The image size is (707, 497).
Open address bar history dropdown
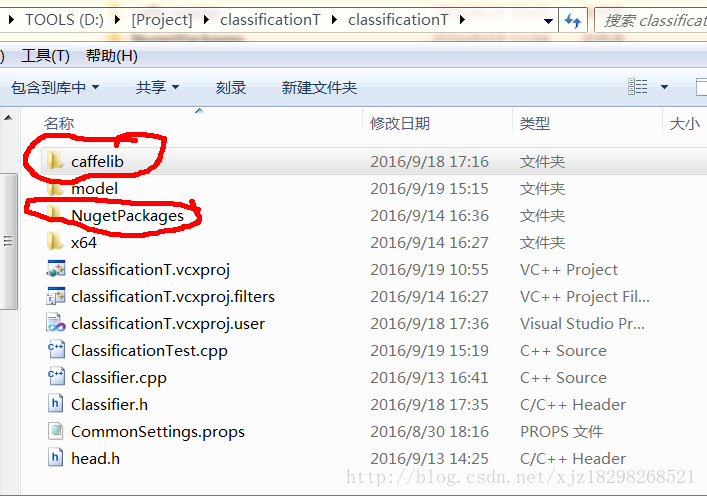click(548, 21)
